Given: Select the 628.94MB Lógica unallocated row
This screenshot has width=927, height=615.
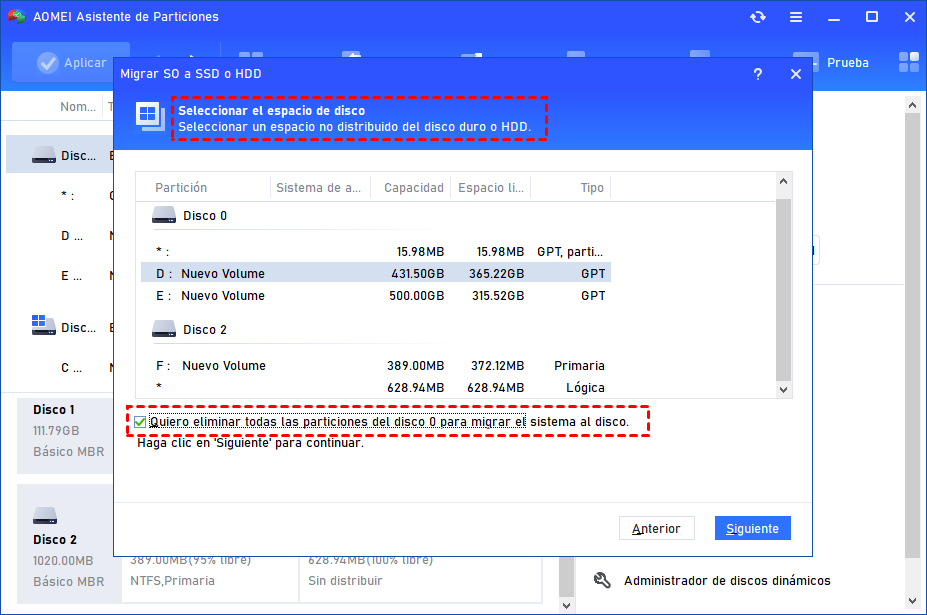Looking at the screenshot, I should pyautogui.click(x=375, y=387).
